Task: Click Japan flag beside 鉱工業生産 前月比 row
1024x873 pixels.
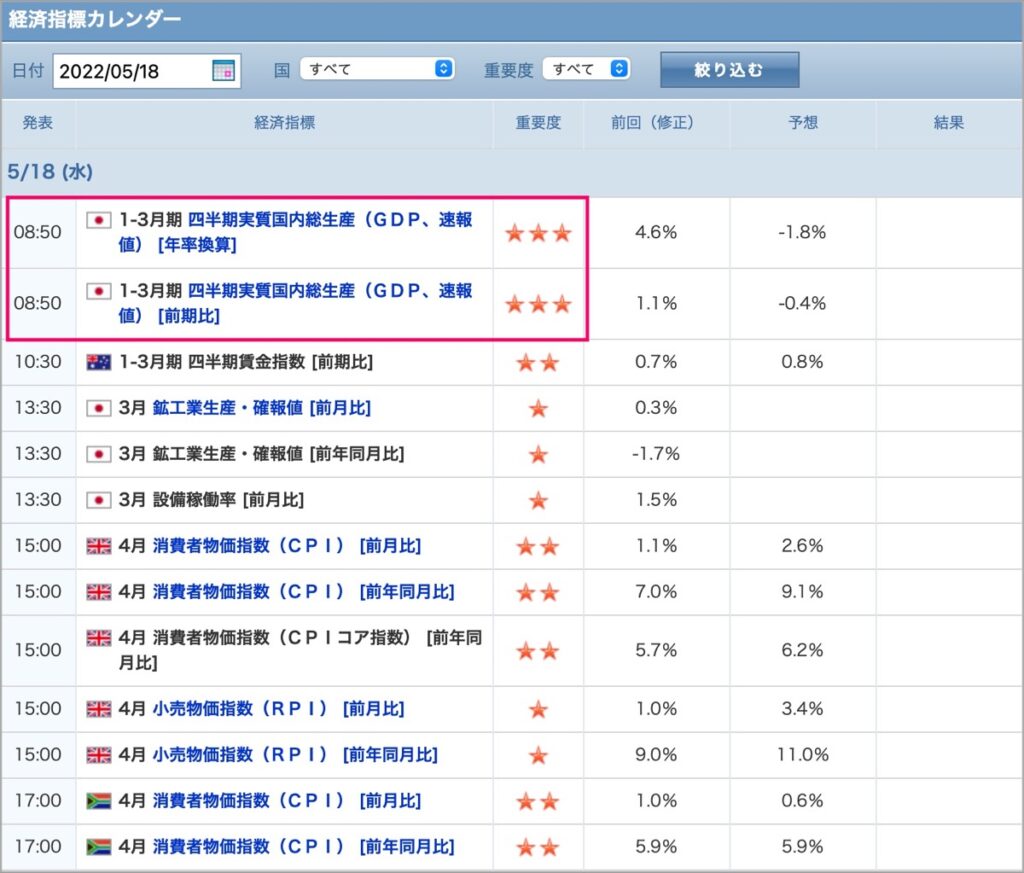Action: coord(99,408)
